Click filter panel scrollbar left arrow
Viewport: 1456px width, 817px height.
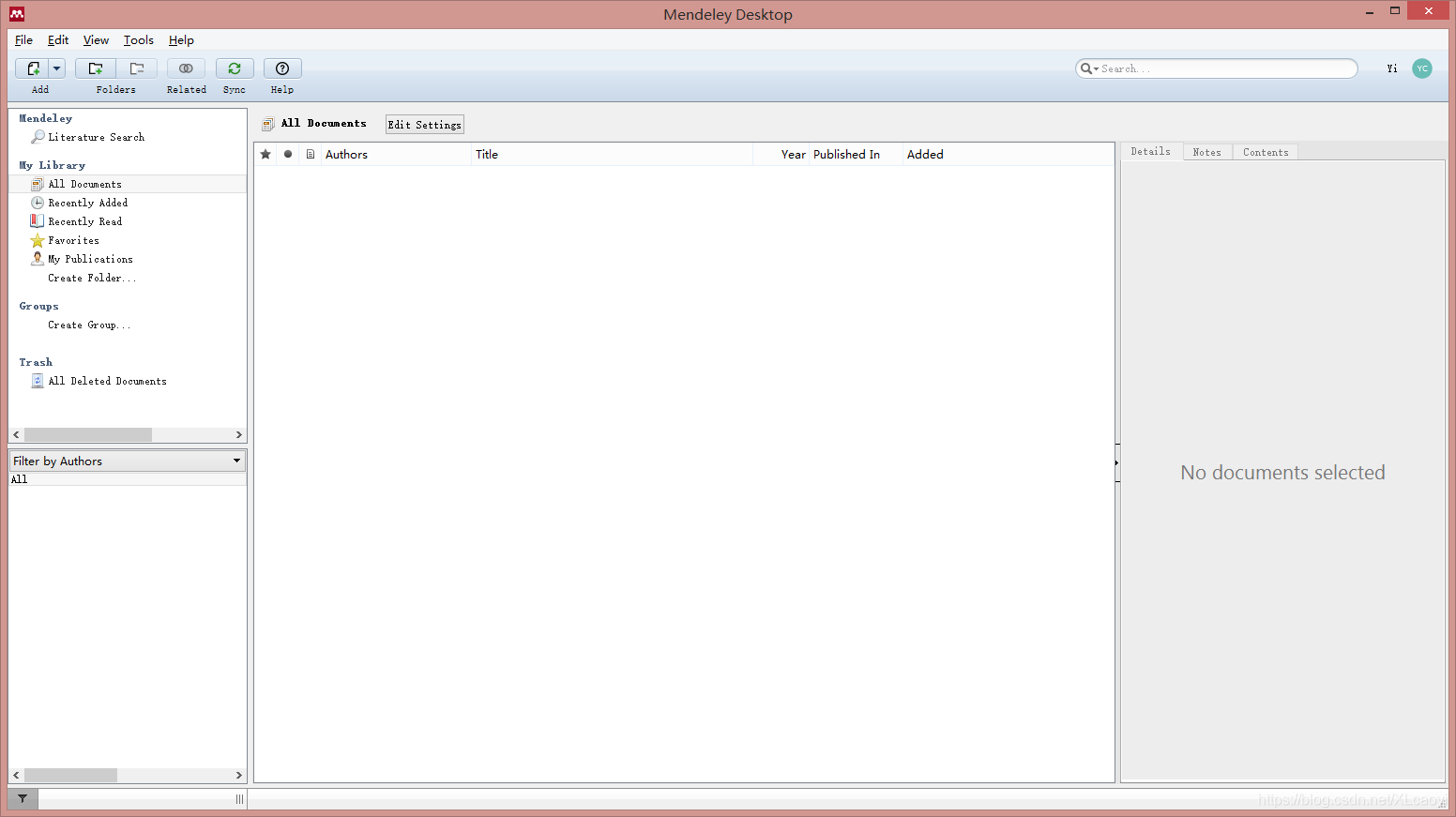tap(16, 776)
